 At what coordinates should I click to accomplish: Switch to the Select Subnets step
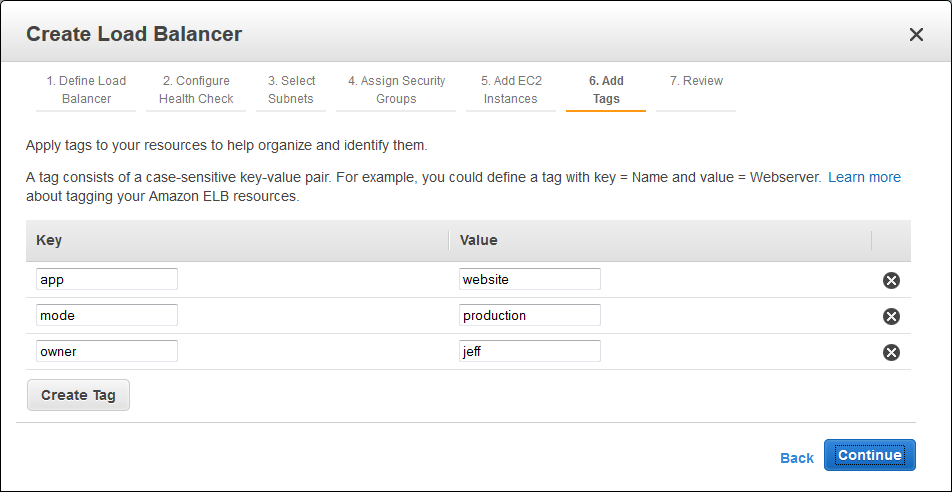291,90
